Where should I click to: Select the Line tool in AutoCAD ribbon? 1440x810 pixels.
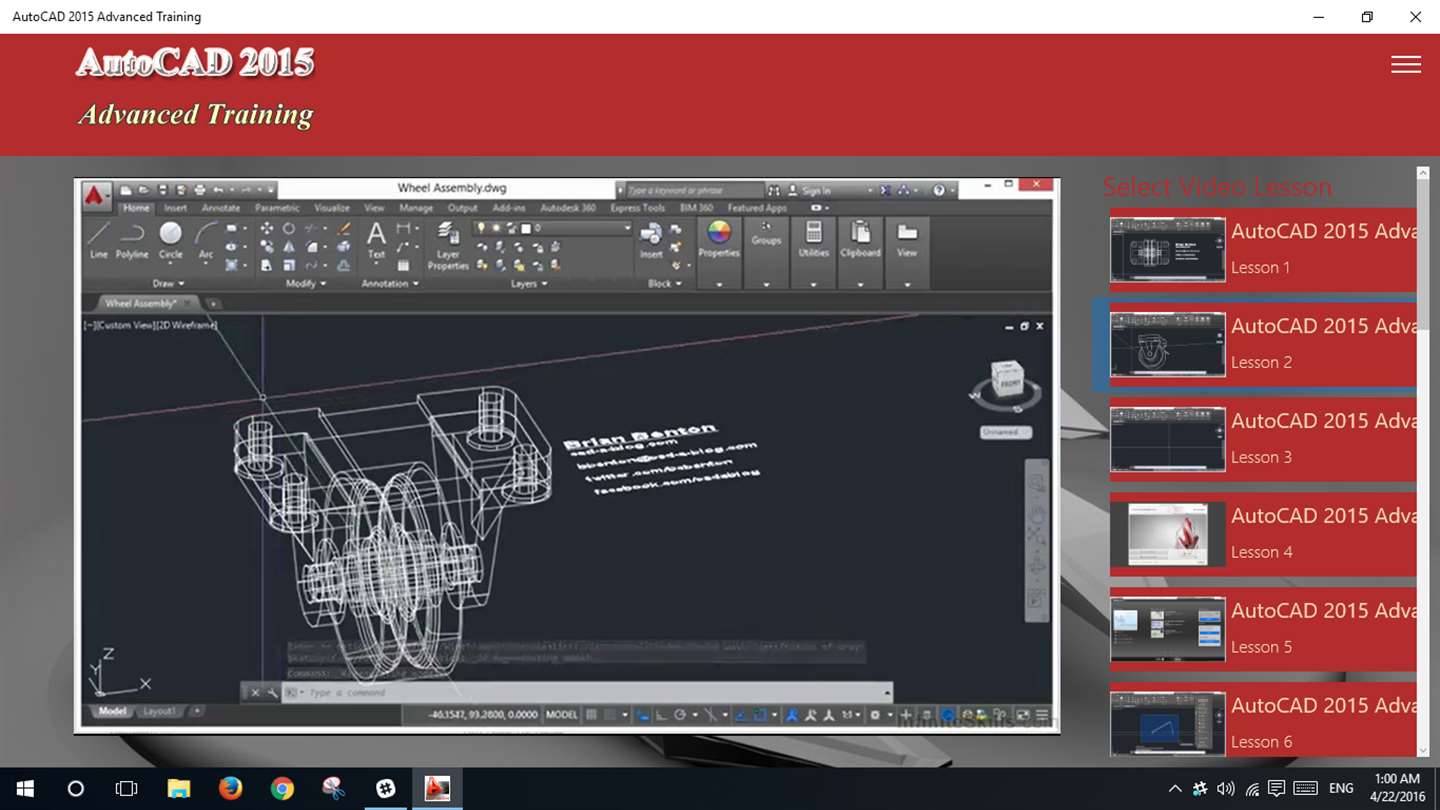coord(98,241)
